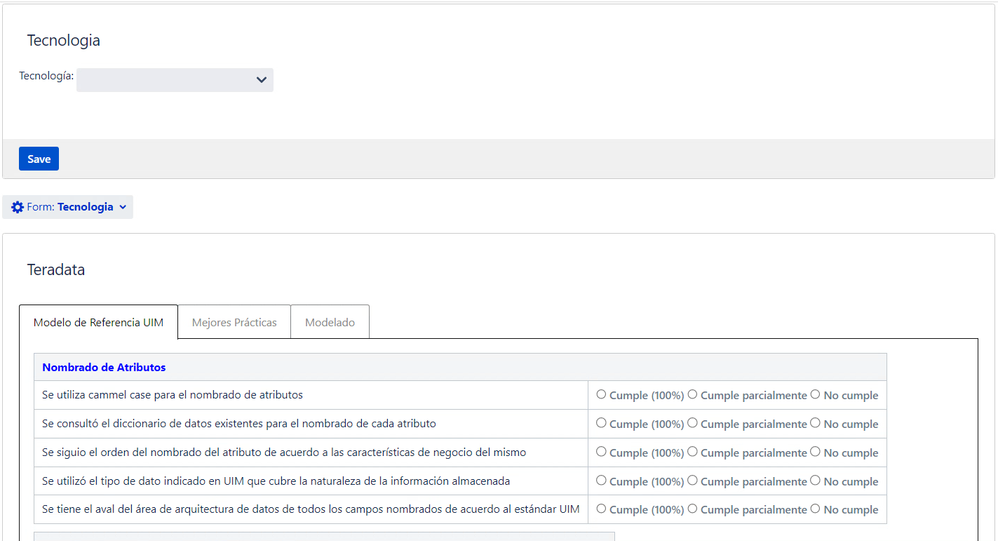Click the 'Se tiene el aval del área' text

point(311,509)
